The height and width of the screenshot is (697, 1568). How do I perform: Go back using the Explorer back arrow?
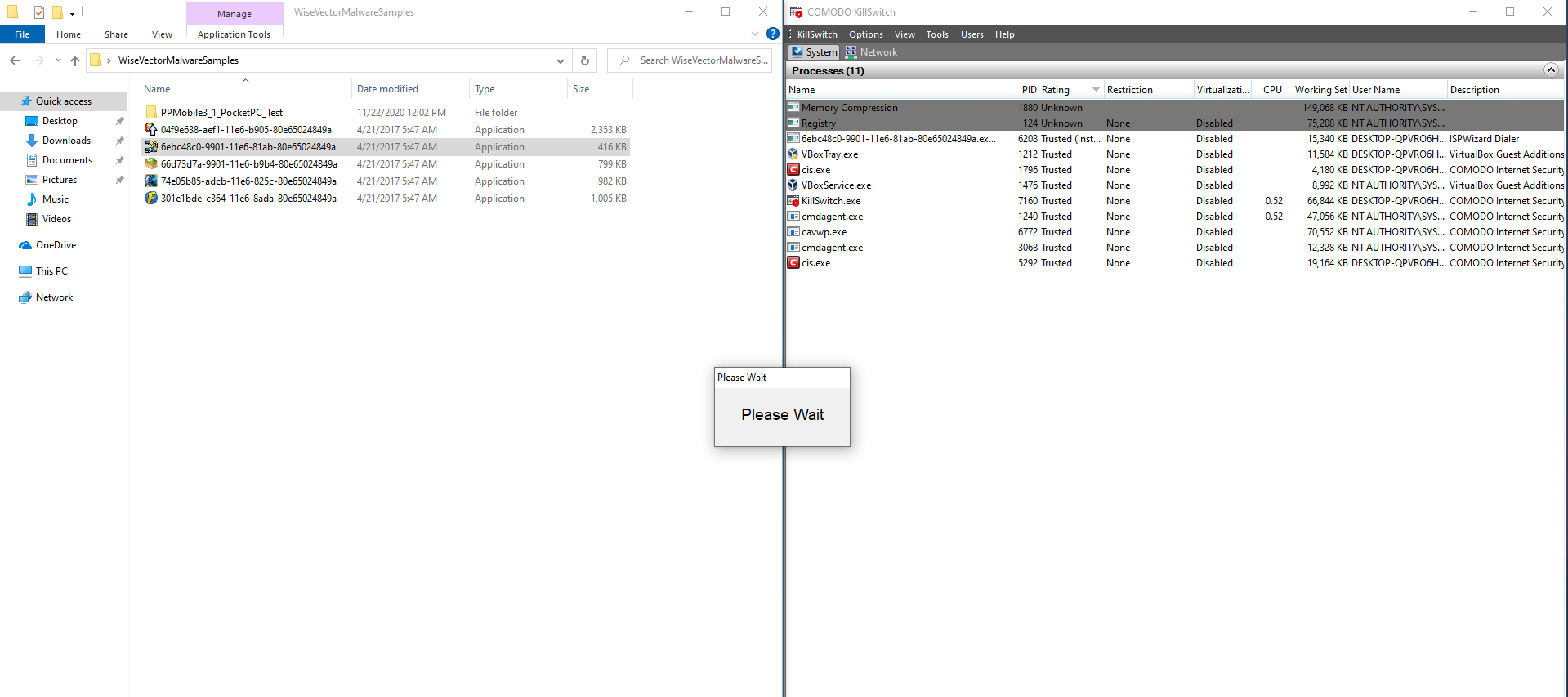pyautogui.click(x=15, y=60)
